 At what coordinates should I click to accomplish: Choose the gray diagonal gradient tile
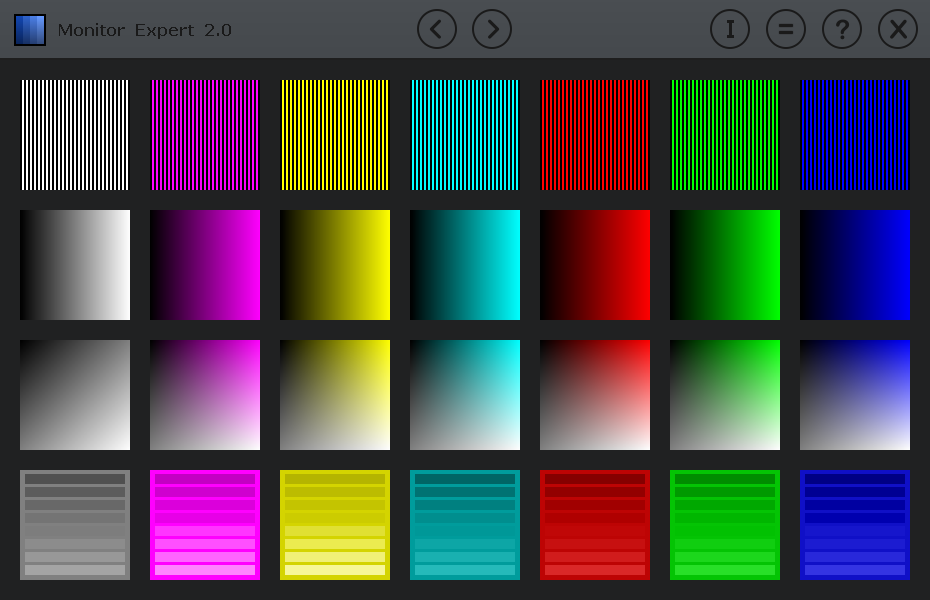75,395
